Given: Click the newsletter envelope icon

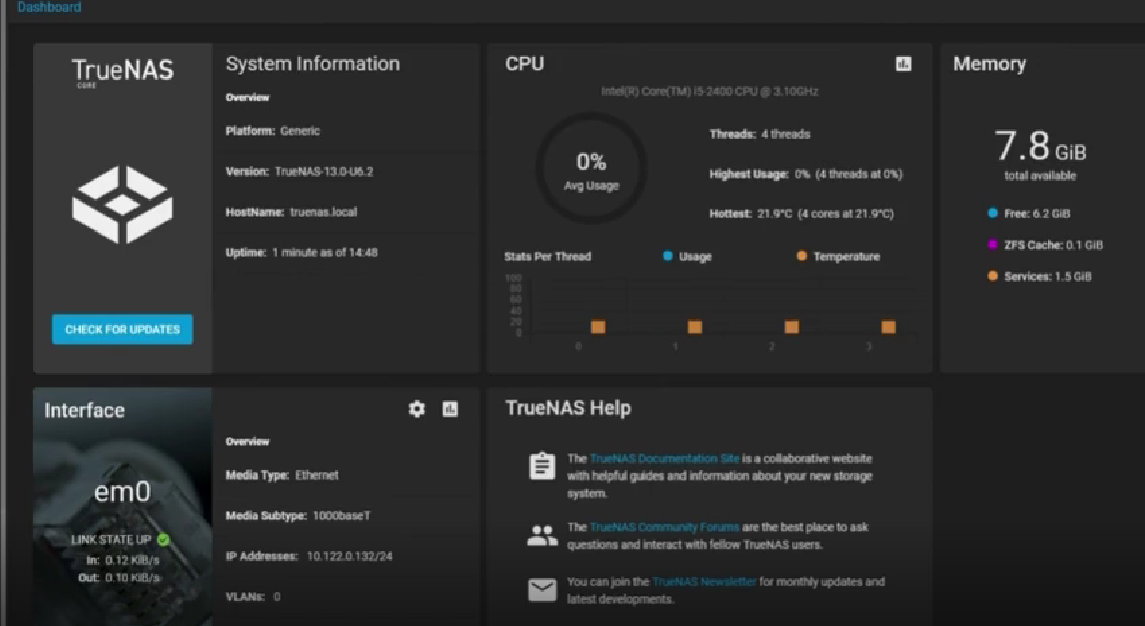Looking at the screenshot, I should pos(542,589).
